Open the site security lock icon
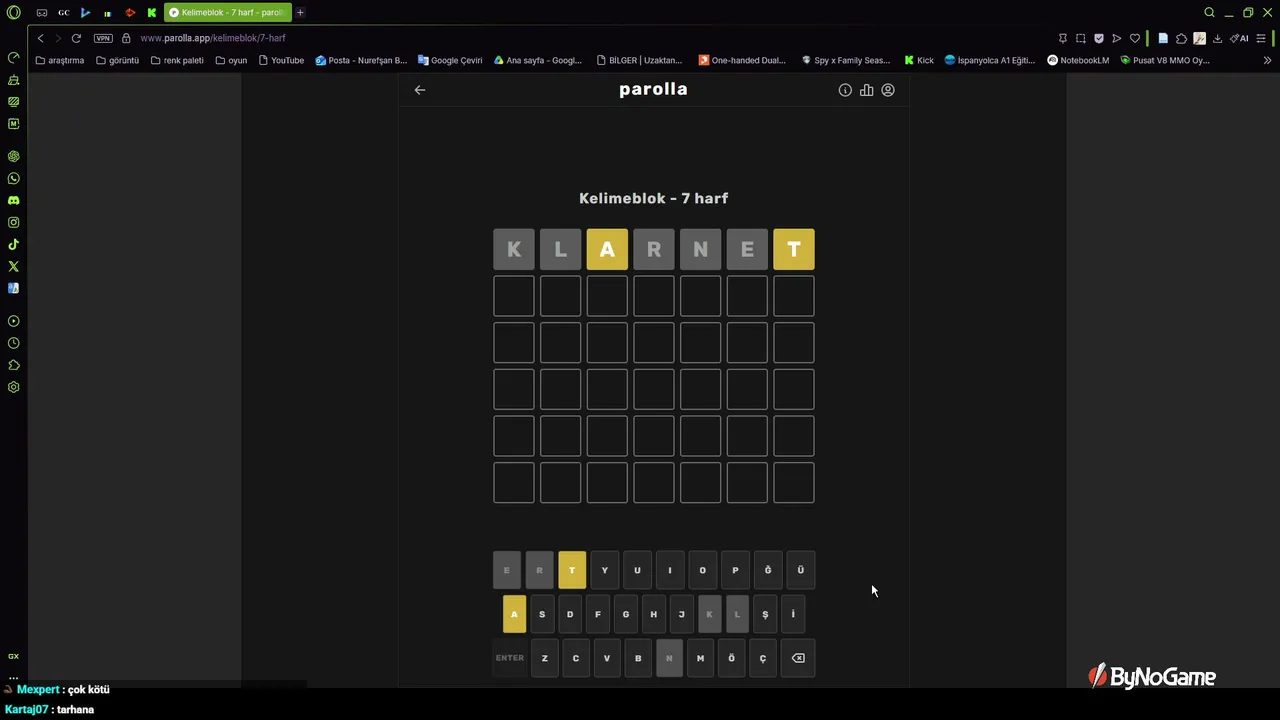This screenshot has width=1280, height=720. (x=126, y=38)
